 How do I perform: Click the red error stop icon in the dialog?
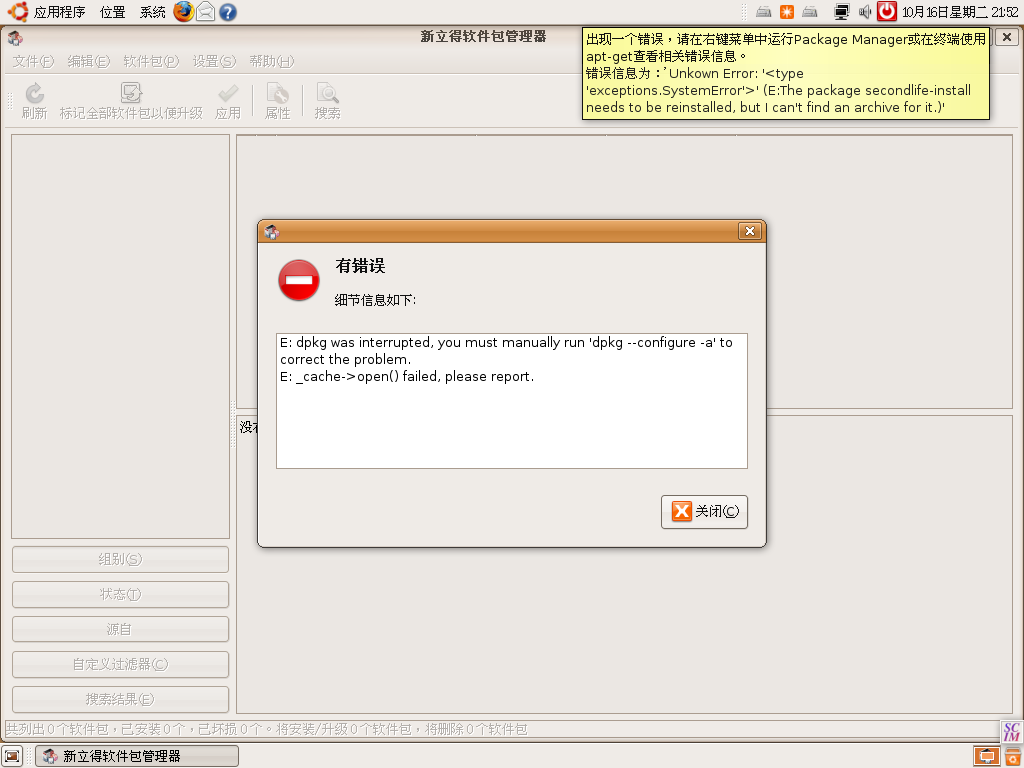(298, 280)
